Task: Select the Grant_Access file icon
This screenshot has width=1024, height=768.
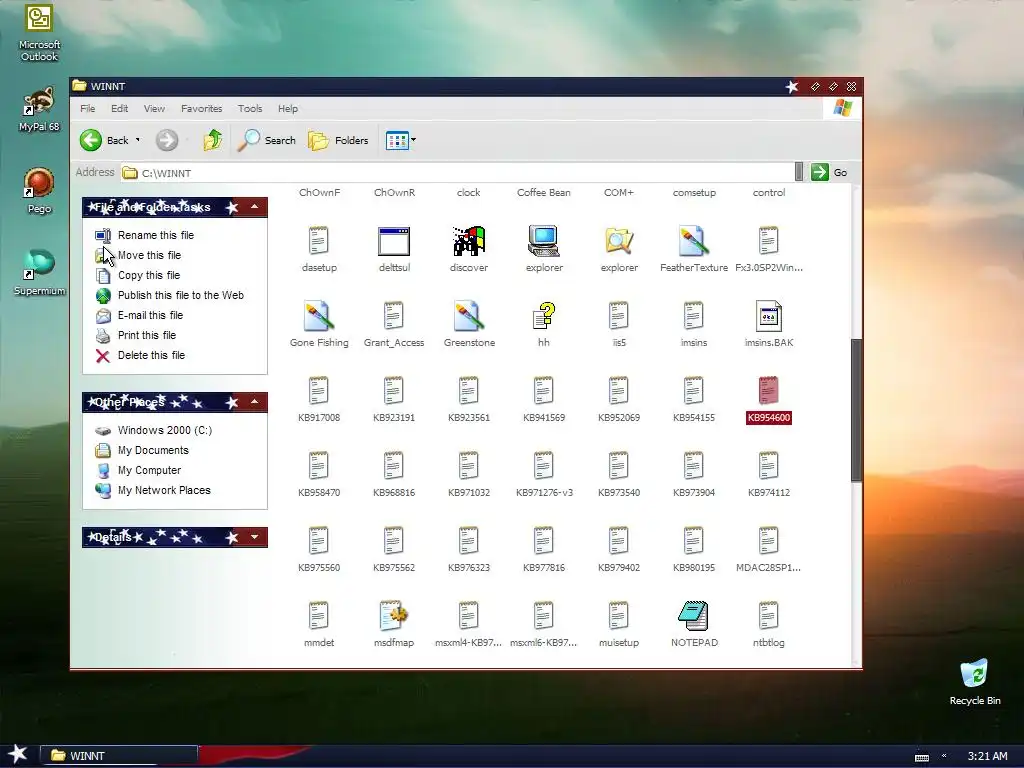Action: 394,316
